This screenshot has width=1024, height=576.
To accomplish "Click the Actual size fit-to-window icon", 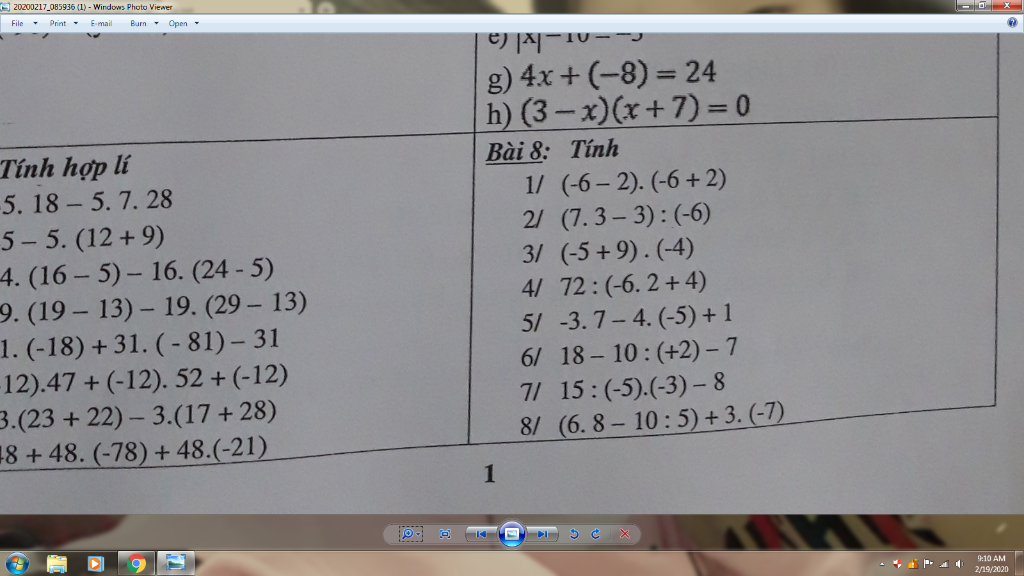I will pyautogui.click(x=445, y=534).
